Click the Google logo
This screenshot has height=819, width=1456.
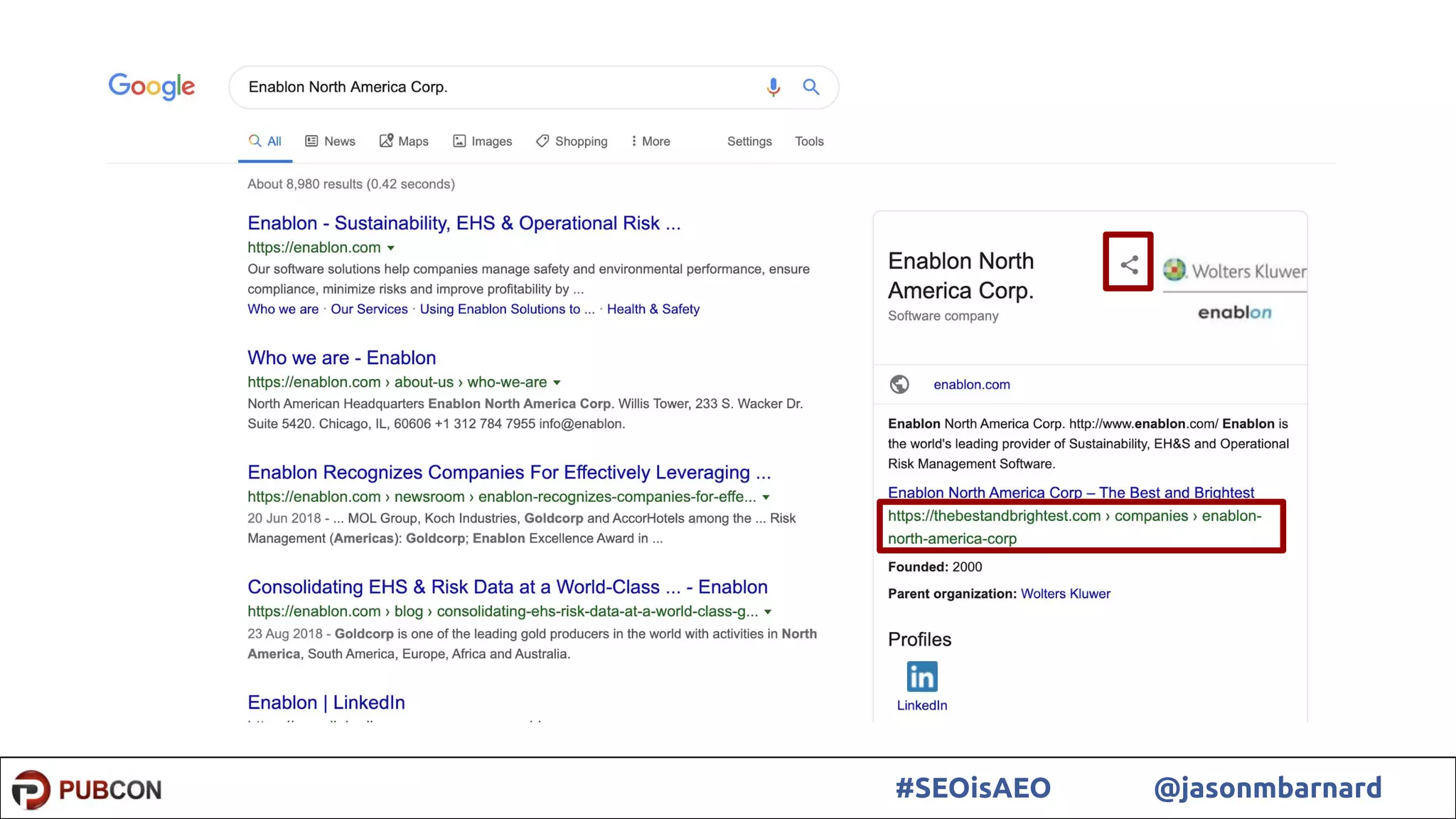click(x=151, y=87)
